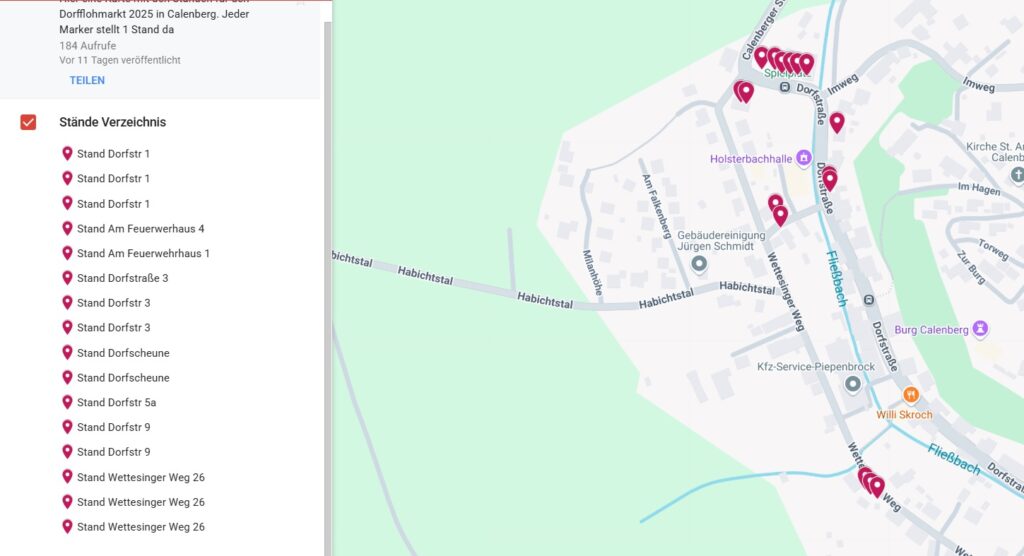Click pin icon beside Stand Dorfstr 5a
Image resolution: width=1024 pixels, height=556 pixels.
(68, 402)
